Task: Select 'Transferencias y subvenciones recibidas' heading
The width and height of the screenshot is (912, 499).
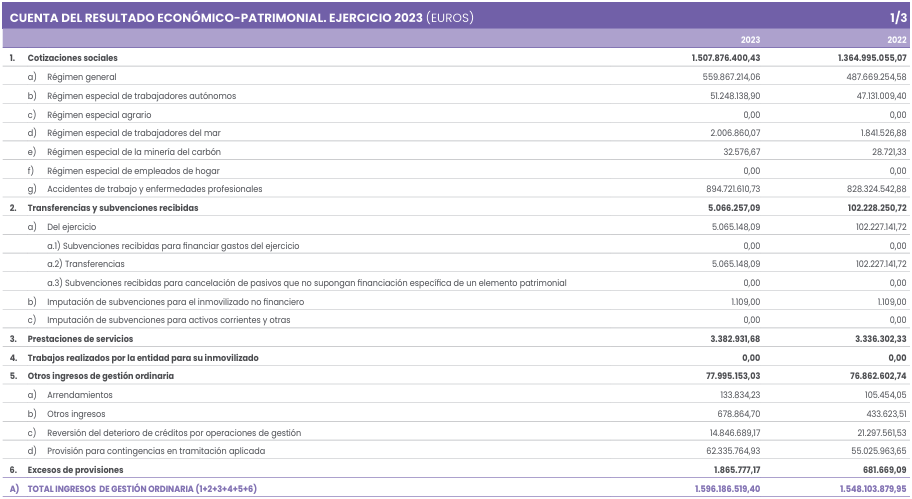Action: [113, 208]
